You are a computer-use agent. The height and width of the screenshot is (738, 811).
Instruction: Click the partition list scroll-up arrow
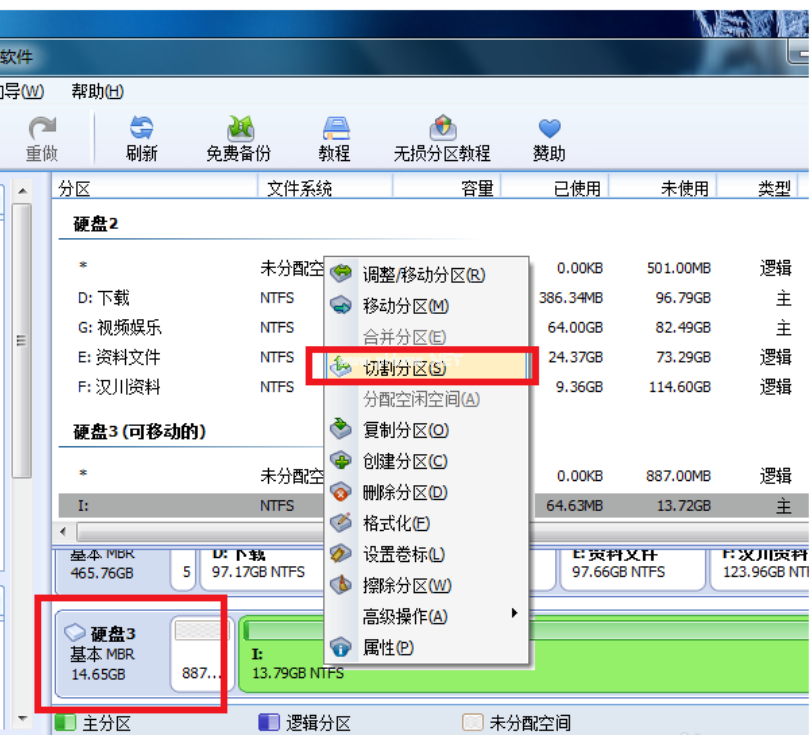(x=23, y=190)
